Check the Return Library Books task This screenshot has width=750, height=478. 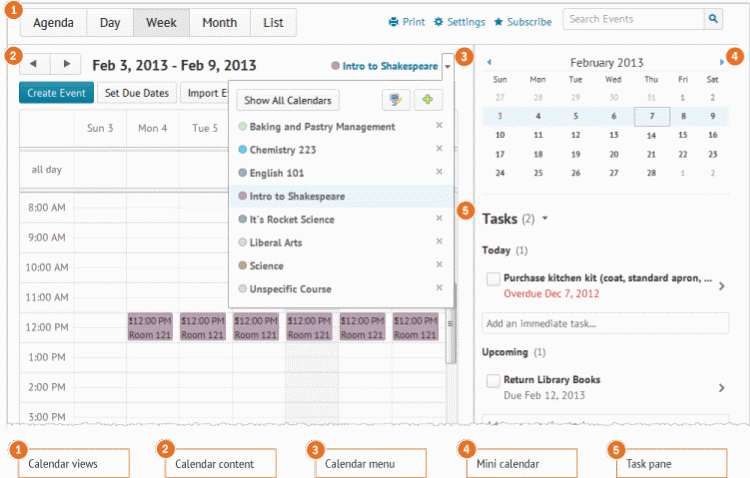tap(492, 381)
